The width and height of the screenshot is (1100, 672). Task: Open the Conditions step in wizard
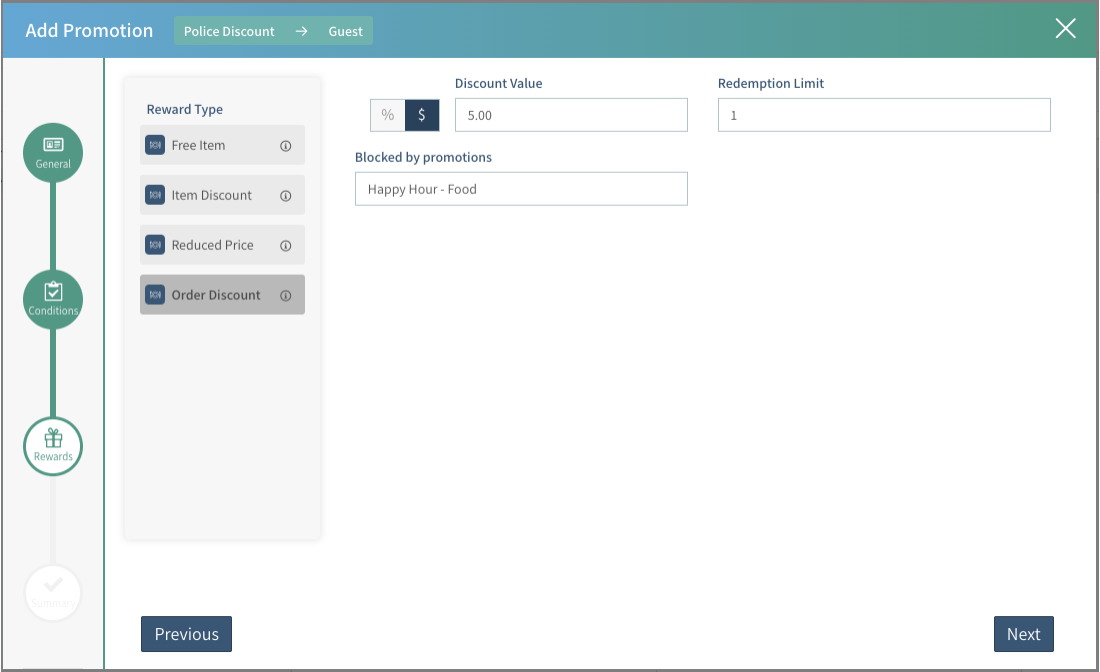click(53, 299)
